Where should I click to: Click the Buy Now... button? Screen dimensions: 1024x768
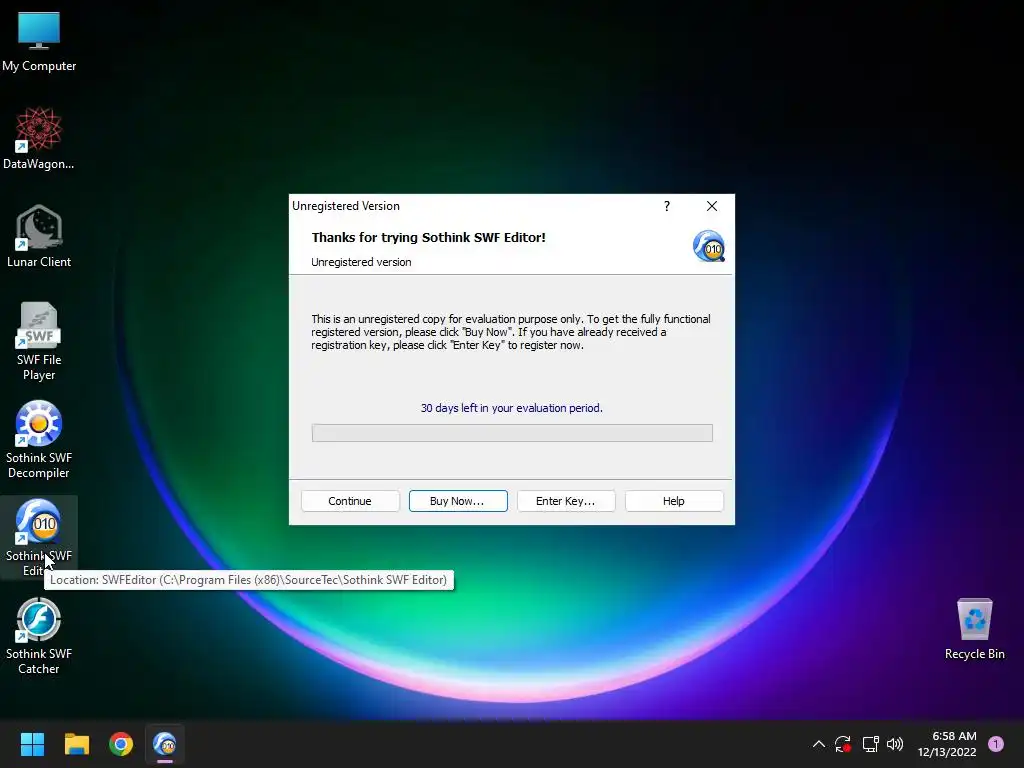pos(458,501)
